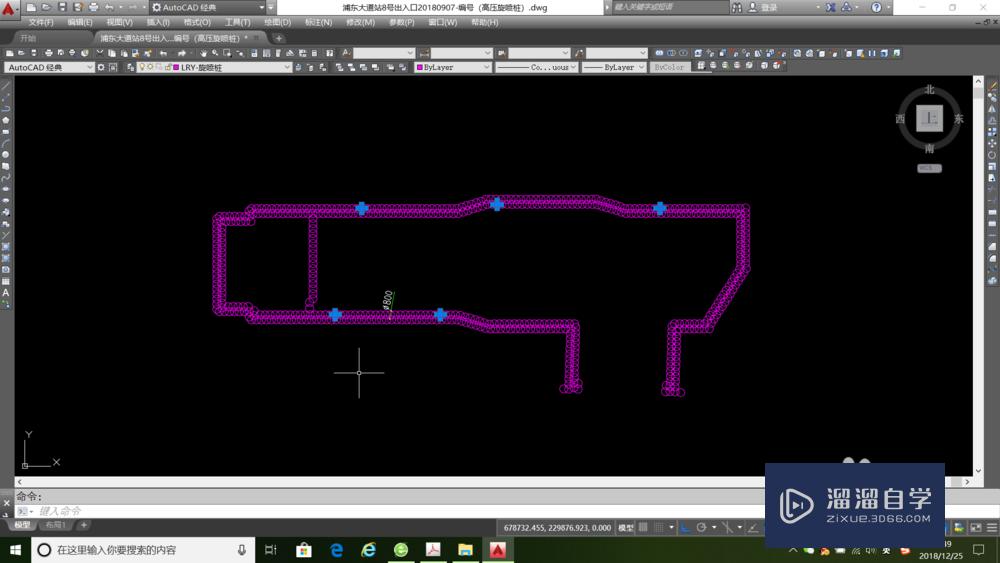Toggle the lock icon of LRY-旋喷桩 layer
The image size is (1000, 563).
click(168, 67)
